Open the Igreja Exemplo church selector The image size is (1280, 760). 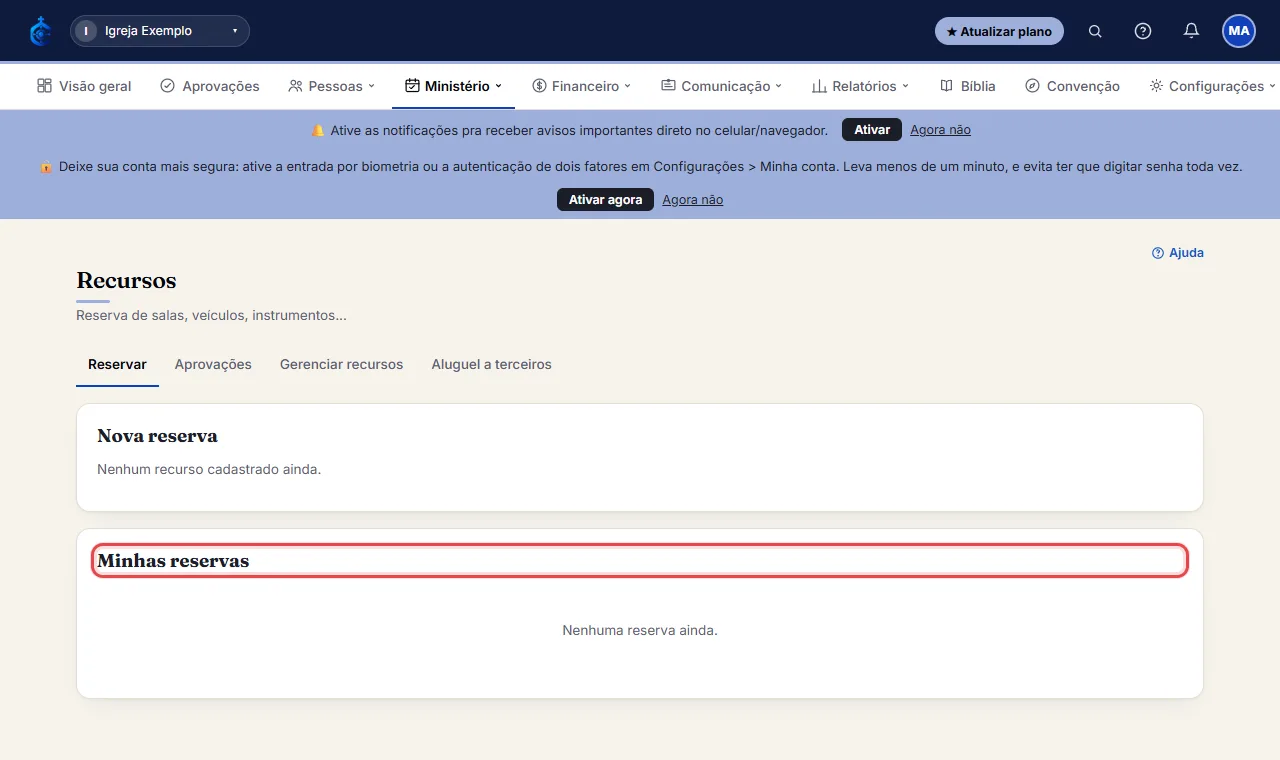coord(160,31)
